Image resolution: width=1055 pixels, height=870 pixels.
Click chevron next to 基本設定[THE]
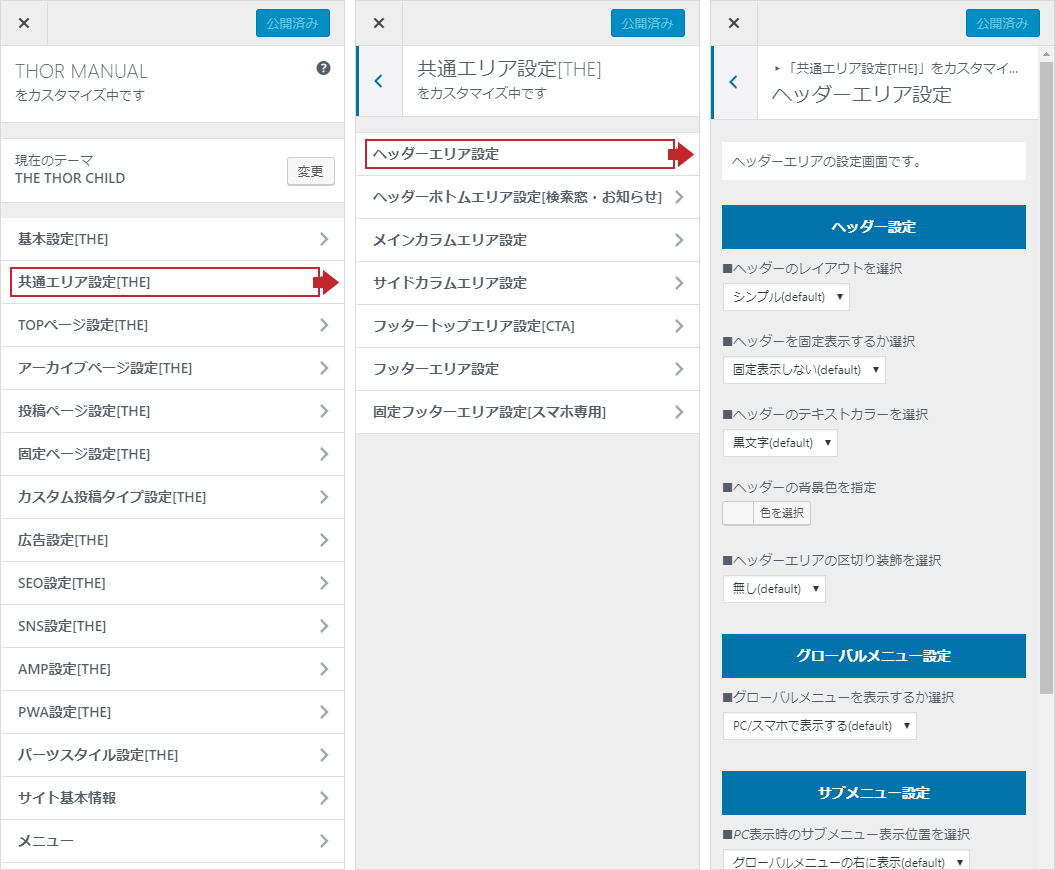pyautogui.click(x=323, y=239)
